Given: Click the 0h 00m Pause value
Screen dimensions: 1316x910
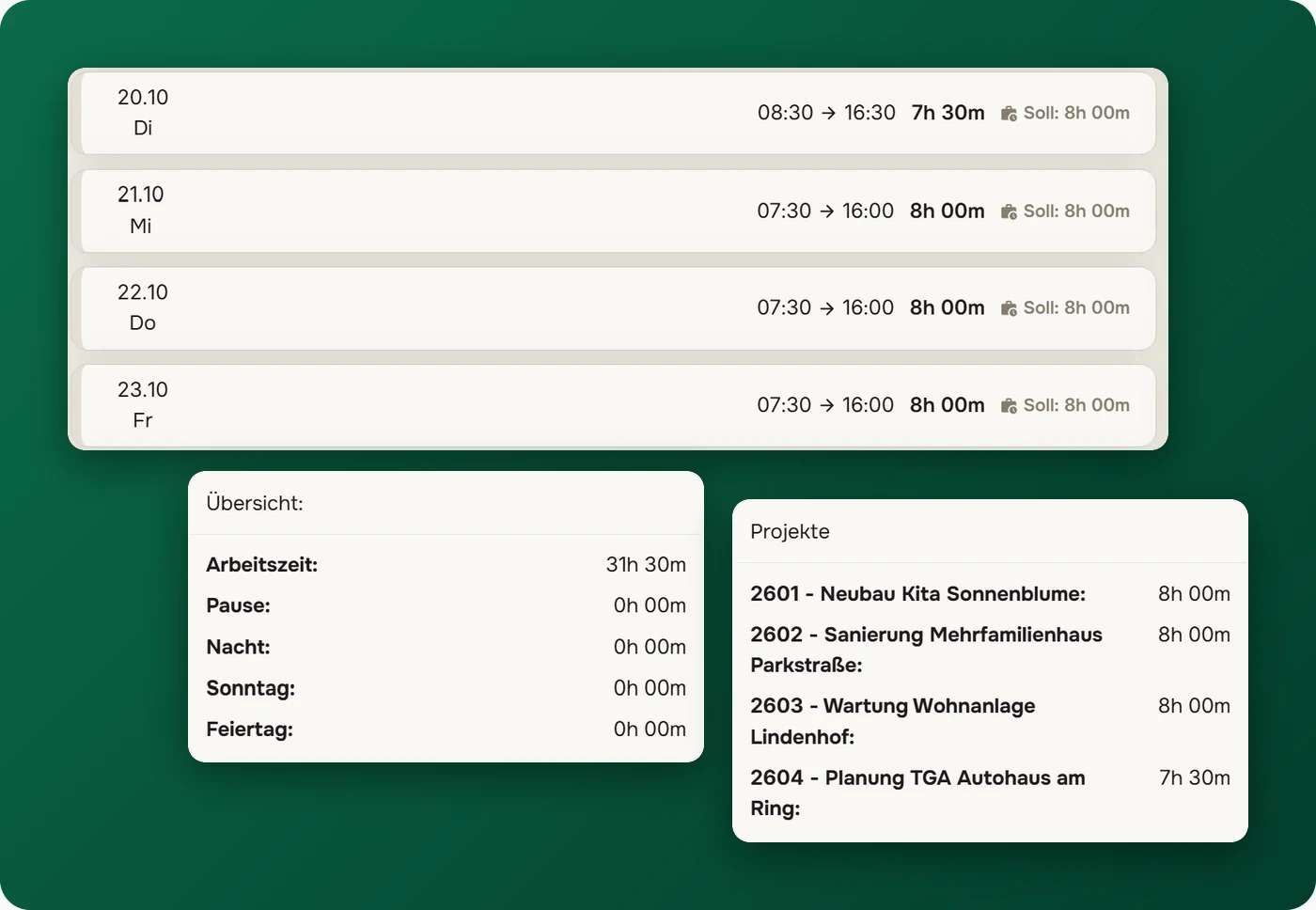Looking at the screenshot, I should 650,605.
